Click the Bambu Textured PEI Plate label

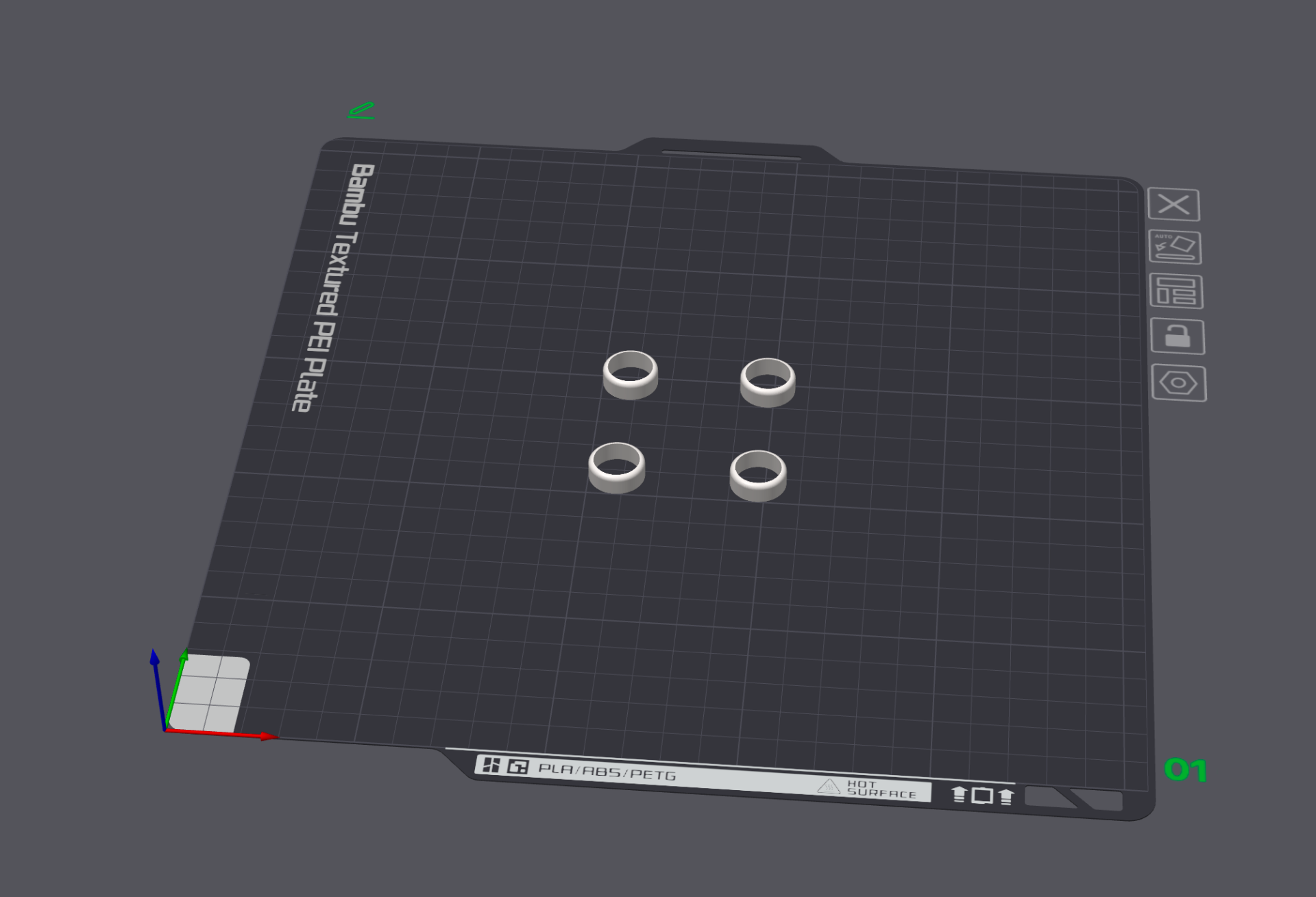pyautogui.click(x=333, y=288)
